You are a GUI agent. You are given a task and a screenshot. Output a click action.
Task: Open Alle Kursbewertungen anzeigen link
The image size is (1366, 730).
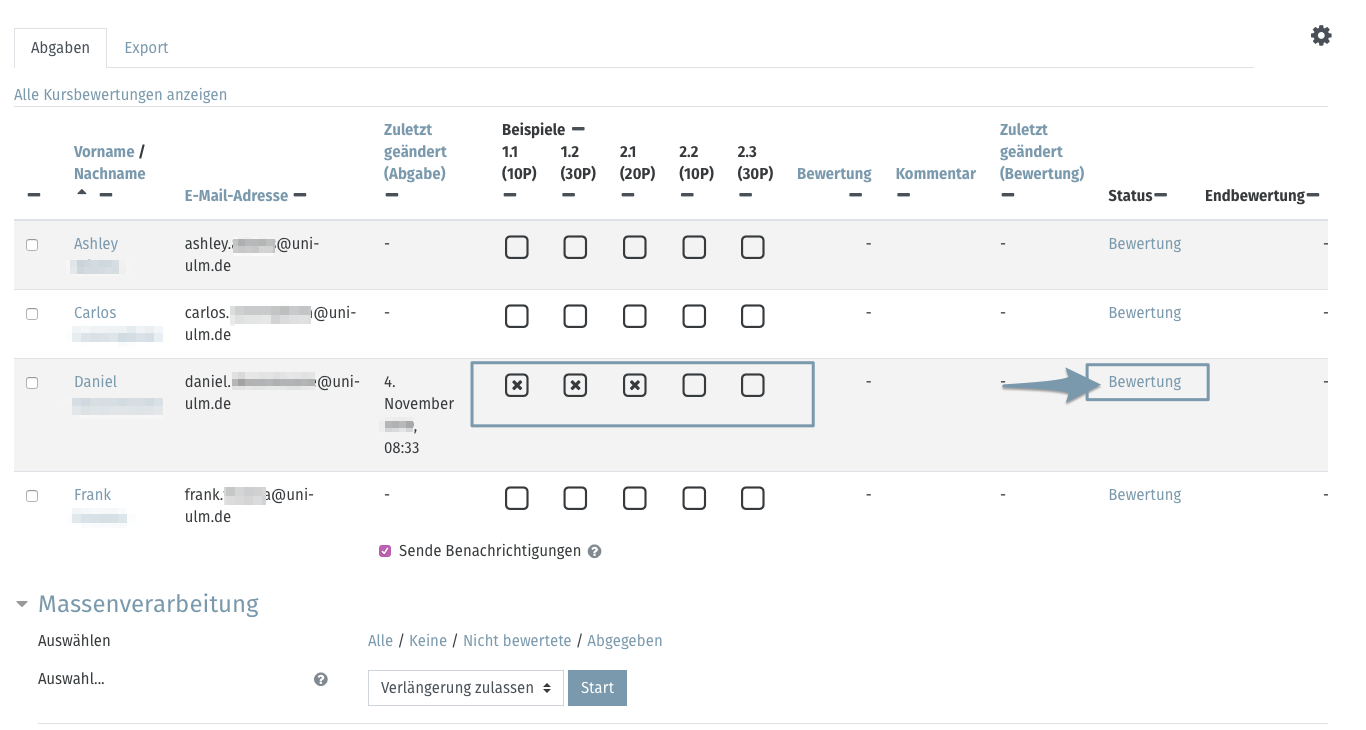point(120,95)
